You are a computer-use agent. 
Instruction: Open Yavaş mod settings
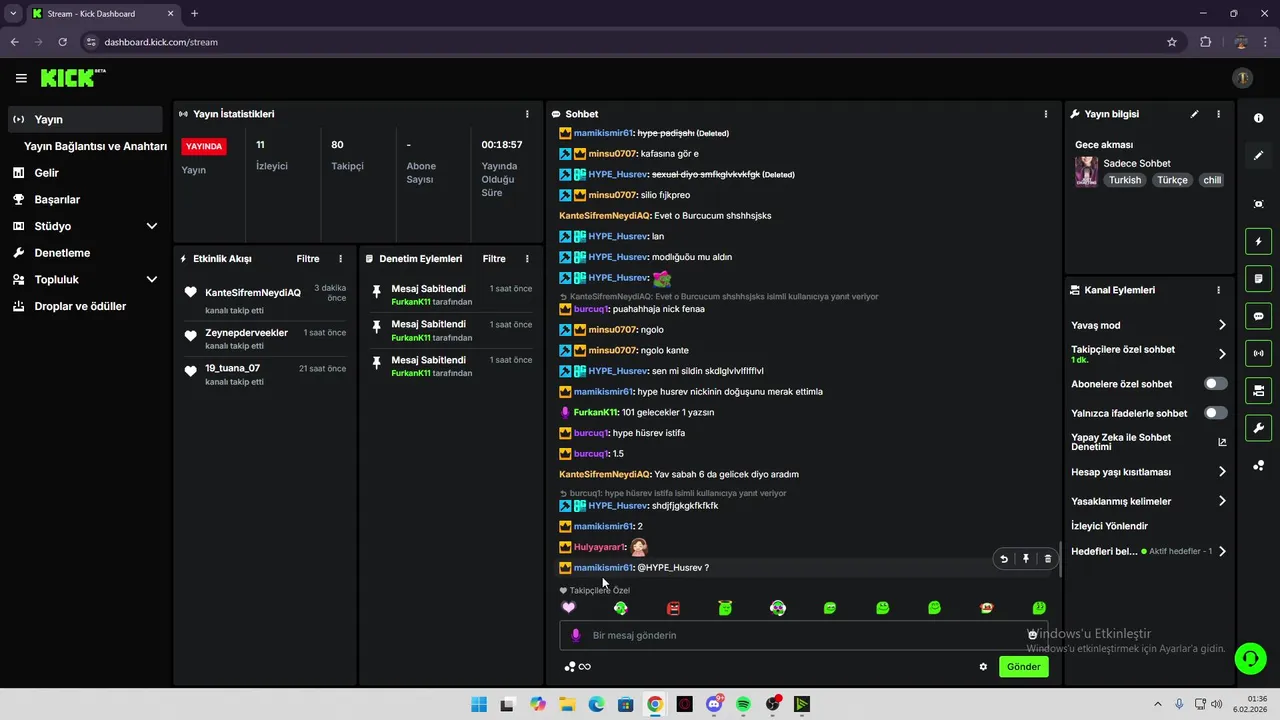tap(1148, 325)
